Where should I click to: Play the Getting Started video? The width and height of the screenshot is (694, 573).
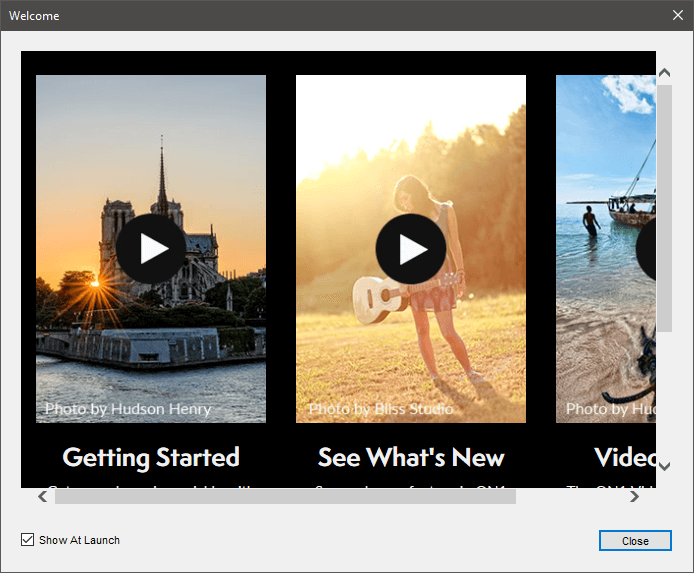pos(151,249)
